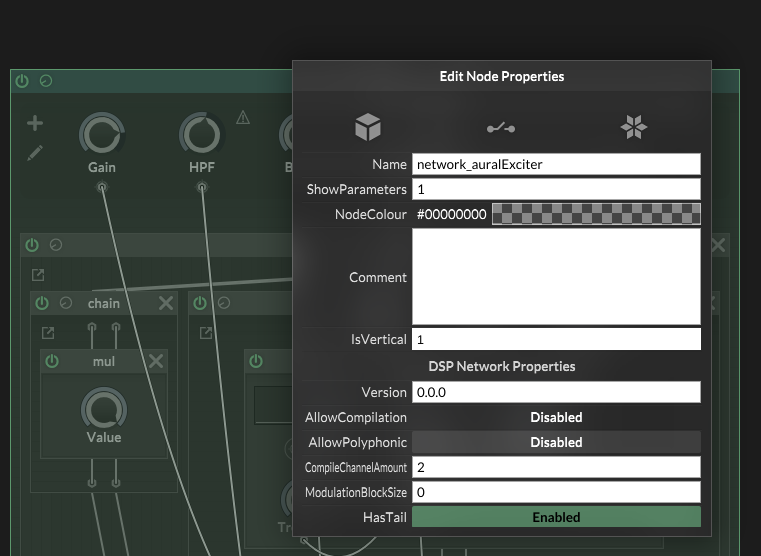
Task: Bypass the chain node via power icon
Action: click(x=42, y=303)
